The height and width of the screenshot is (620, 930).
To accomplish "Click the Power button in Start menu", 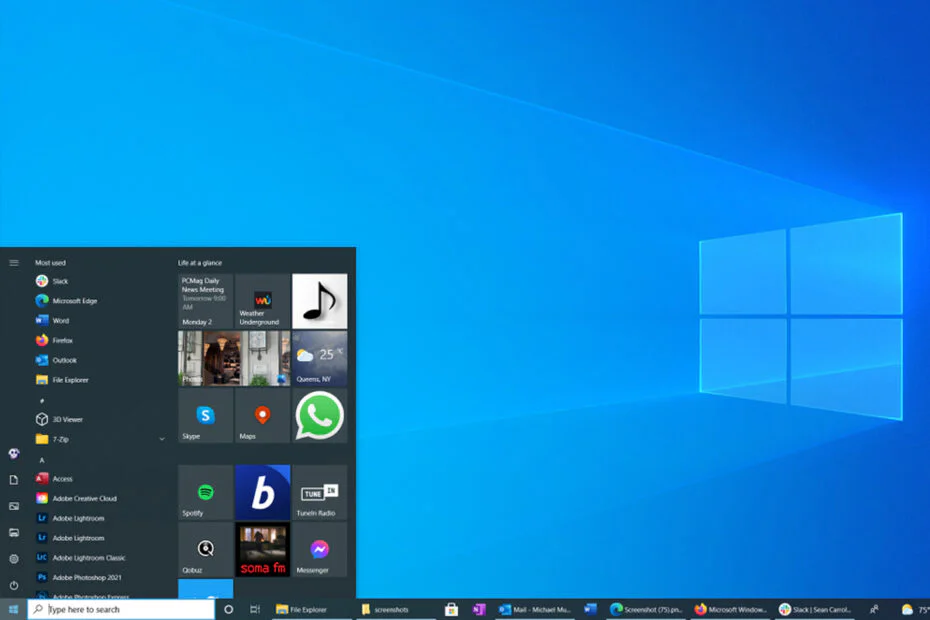I will pyautogui.click(x=14, y=586).
